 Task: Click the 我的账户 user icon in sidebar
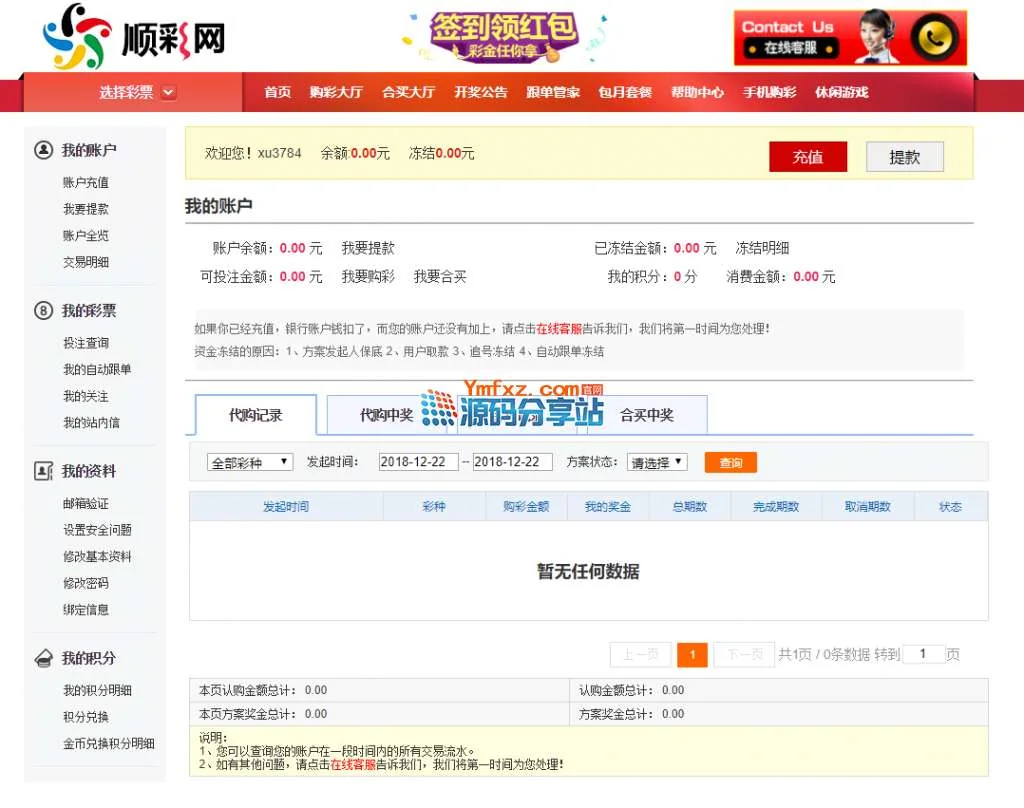pos(43,150)
